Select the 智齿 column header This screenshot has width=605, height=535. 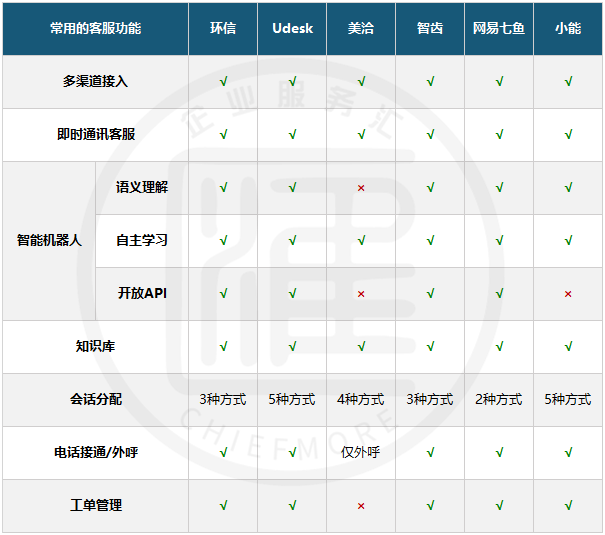(x=430, y=29)
